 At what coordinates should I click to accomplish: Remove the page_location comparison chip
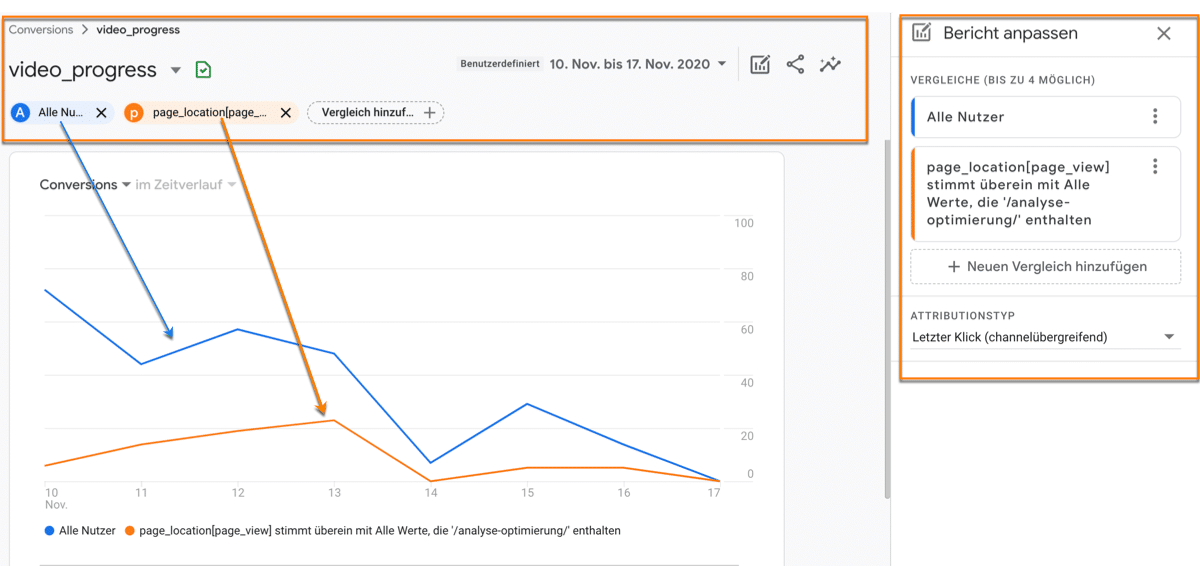coord(286,113)
